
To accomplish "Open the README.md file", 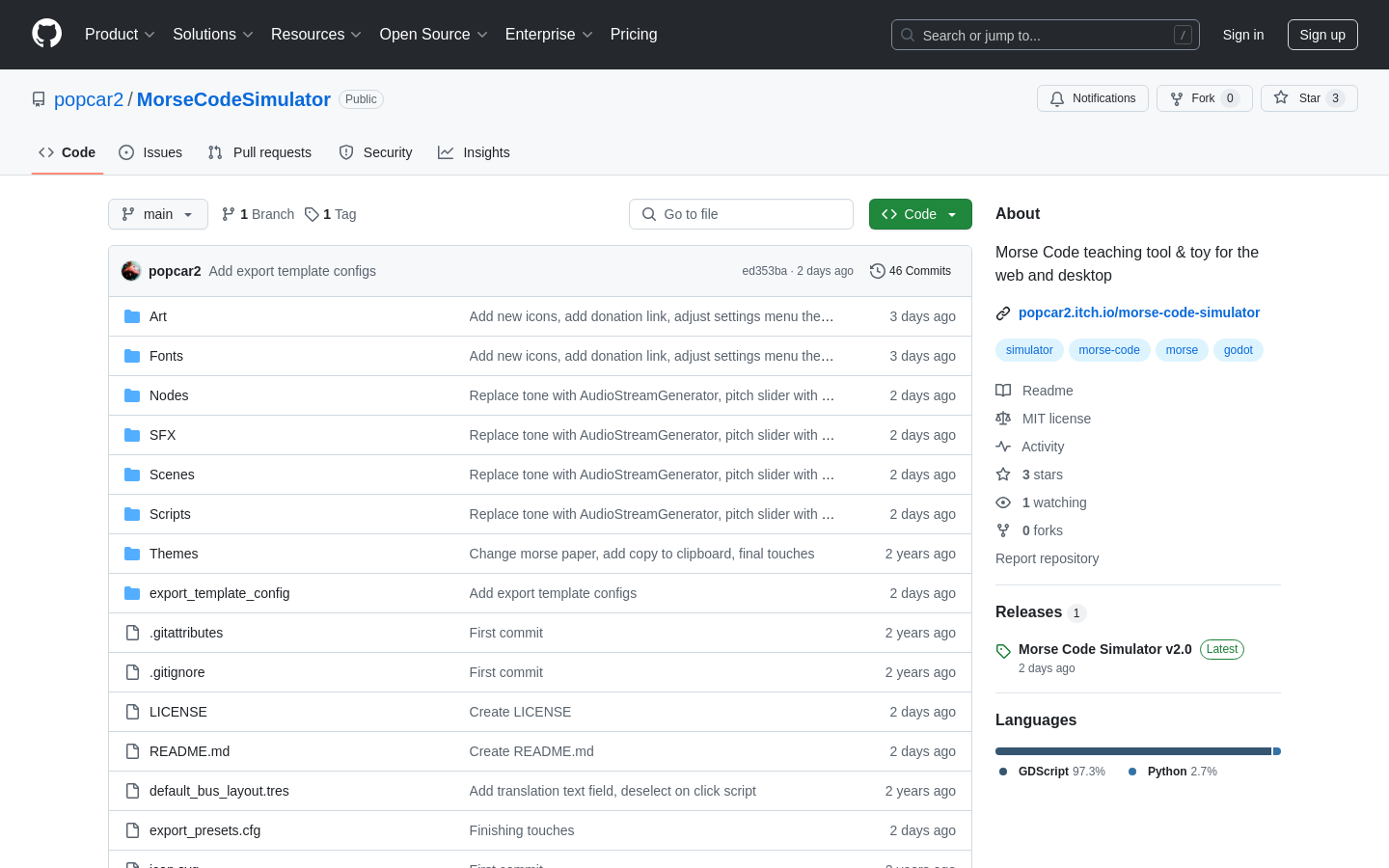I will [x=189, y=751].
